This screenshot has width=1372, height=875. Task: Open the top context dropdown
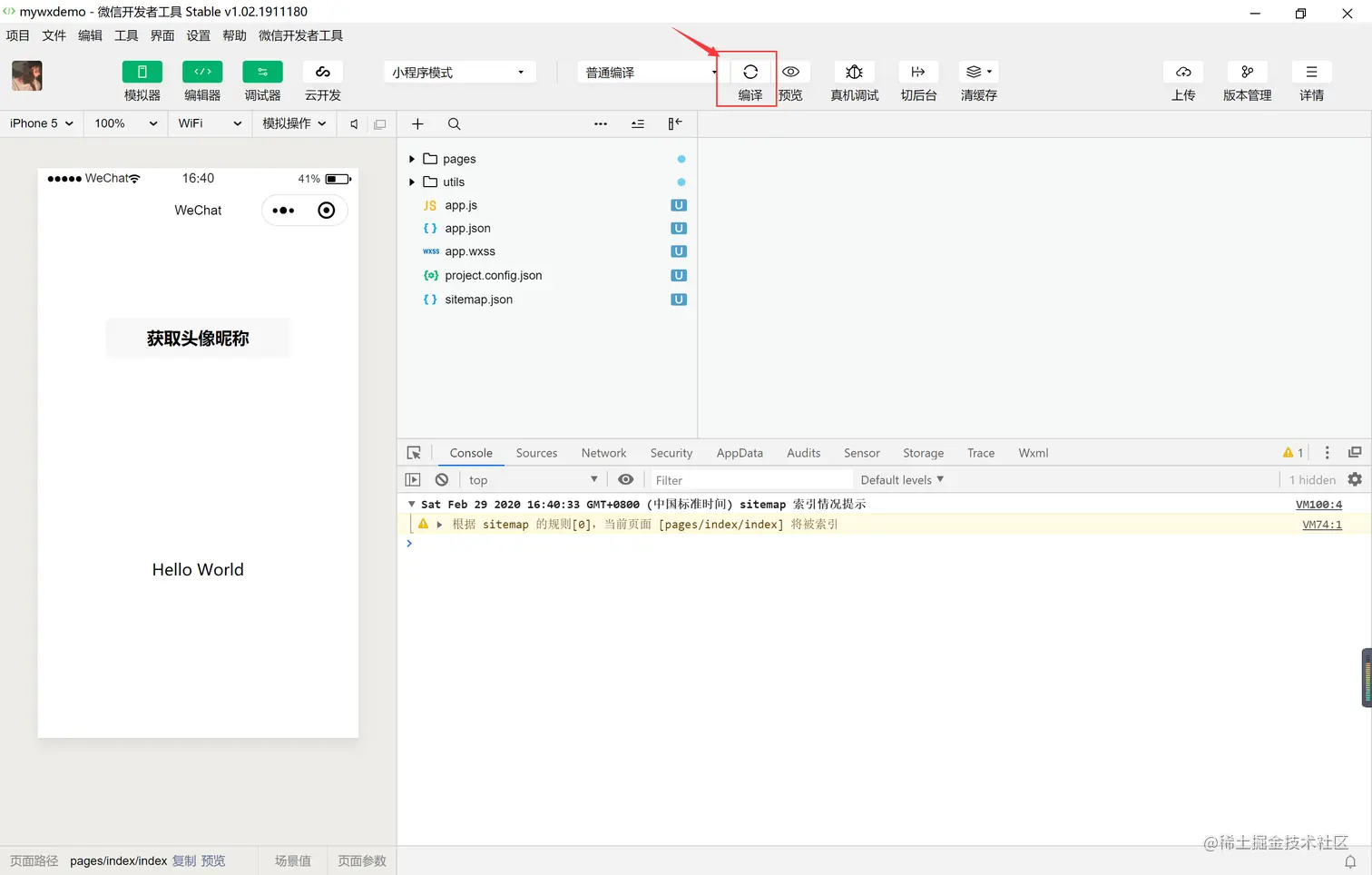tap(534, 480)
